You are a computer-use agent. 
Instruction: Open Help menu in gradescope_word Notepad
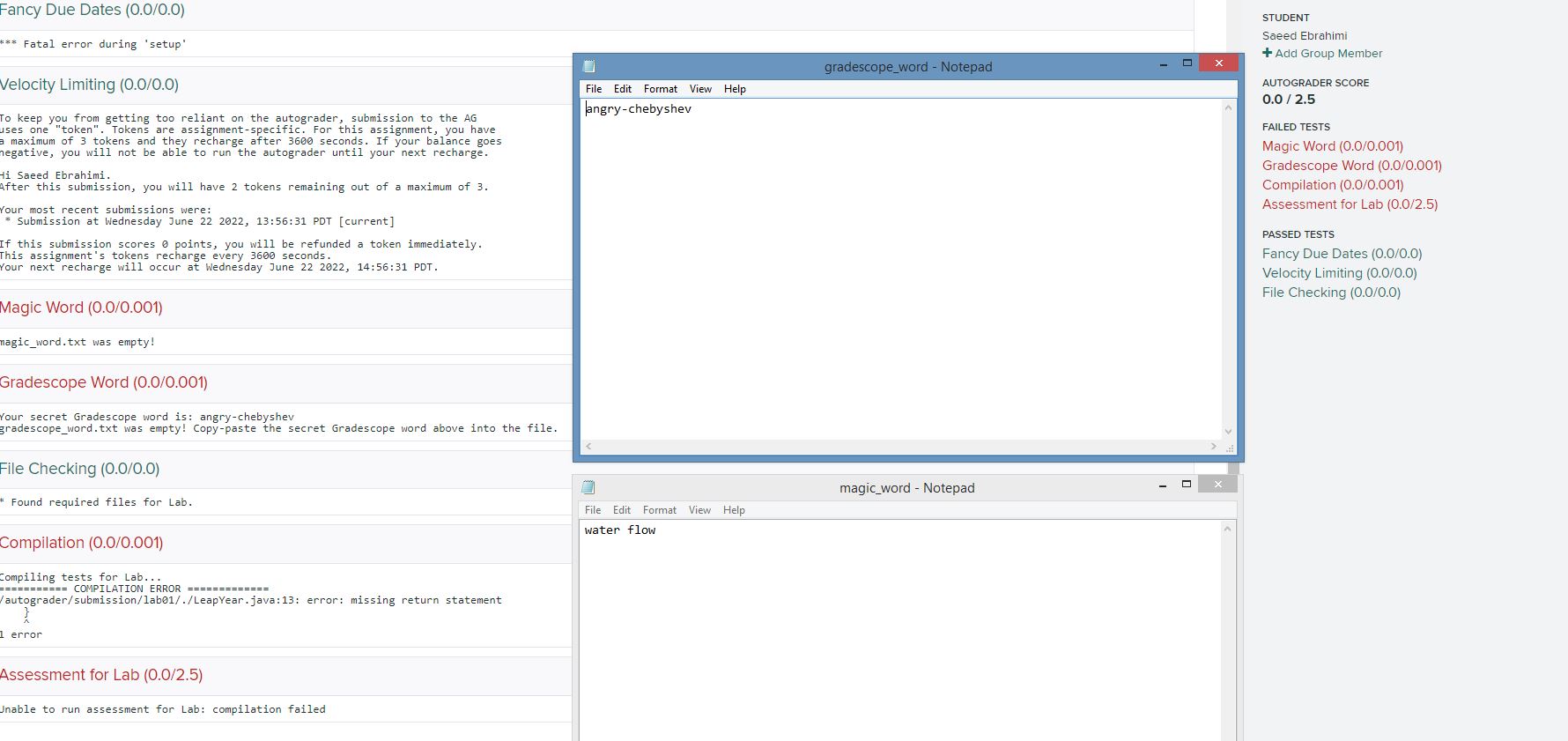[x=735, y=89]
